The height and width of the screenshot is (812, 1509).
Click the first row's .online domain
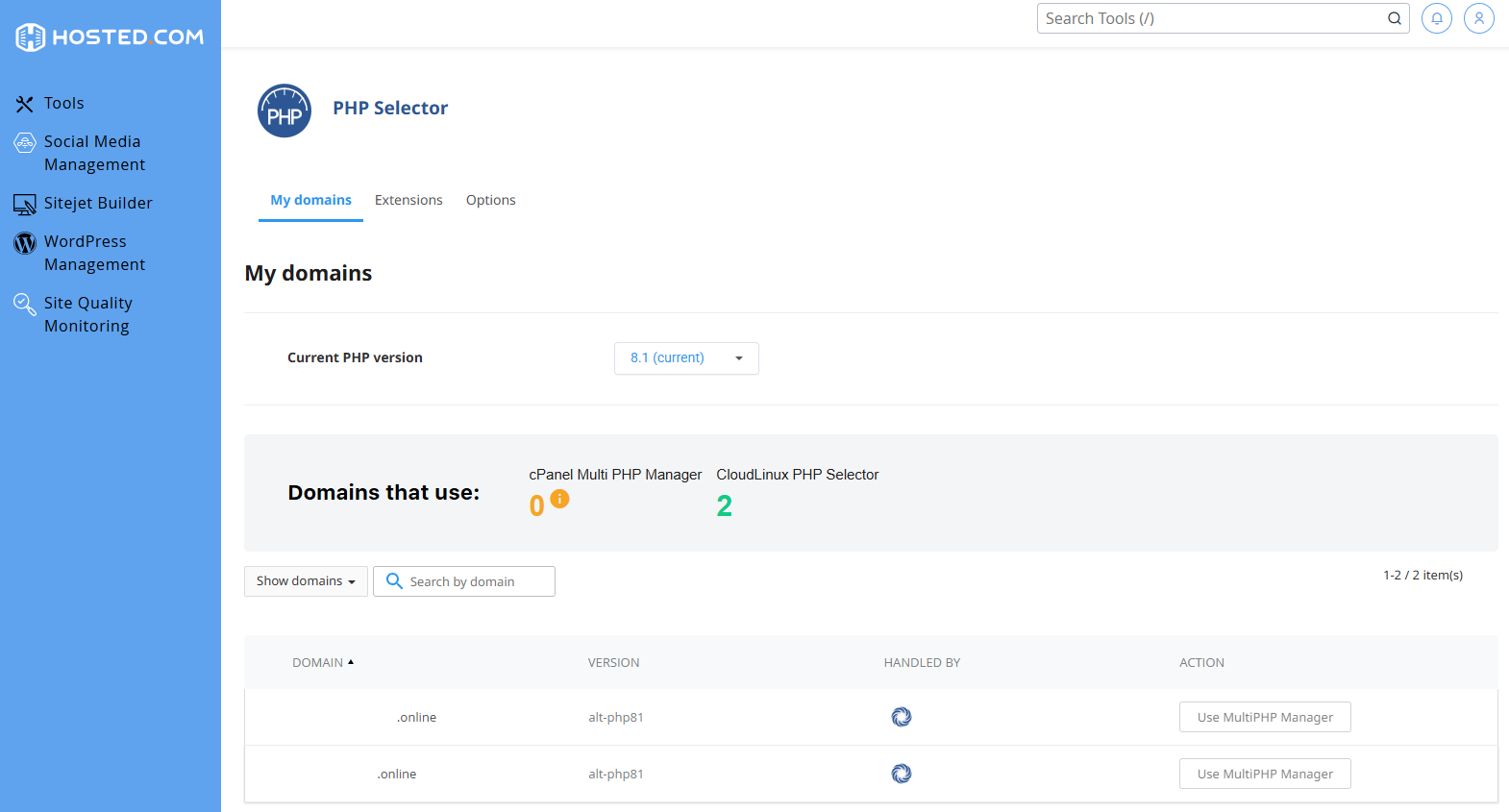[416, 717]
